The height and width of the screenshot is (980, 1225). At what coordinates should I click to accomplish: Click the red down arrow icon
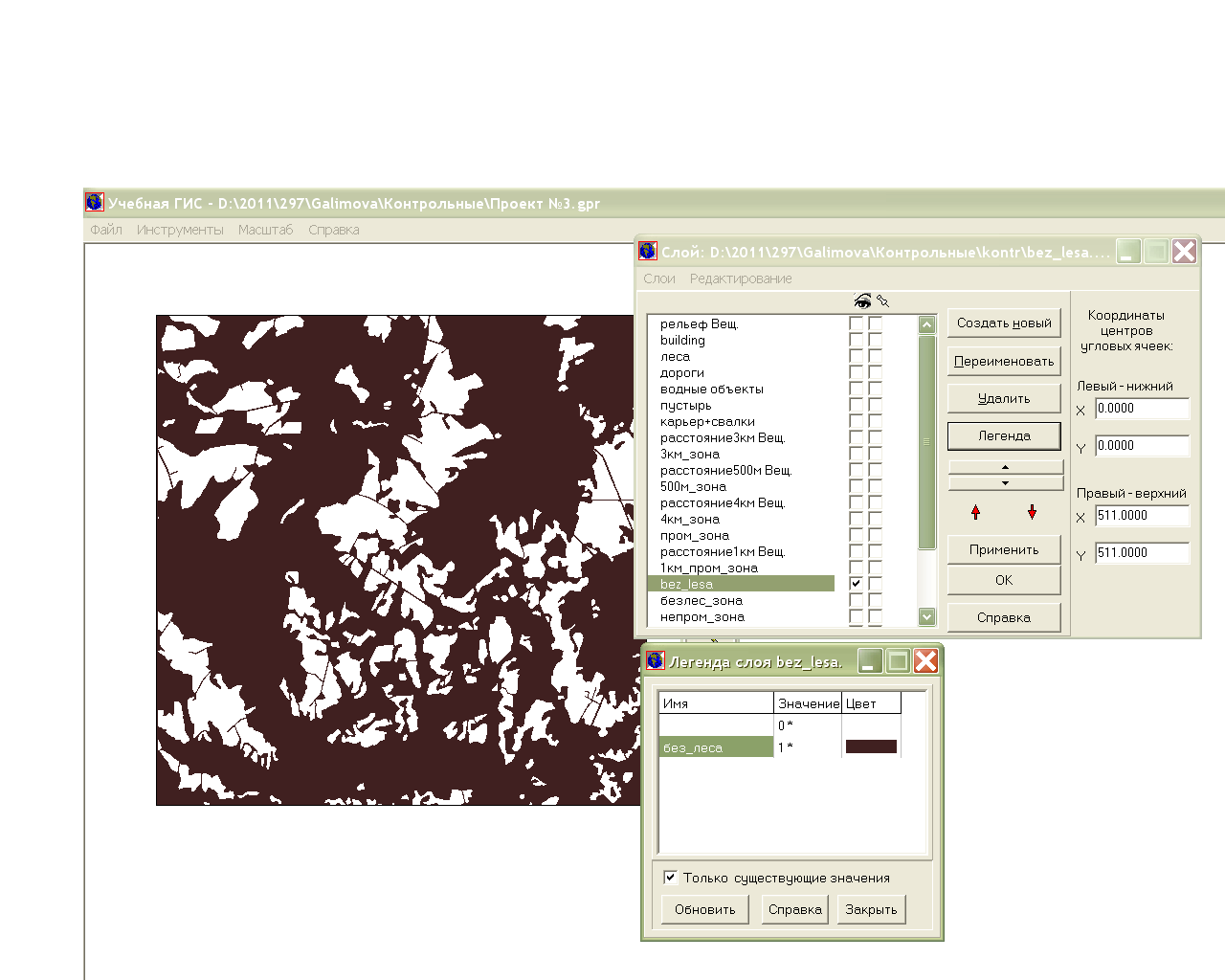point(1032,513)
